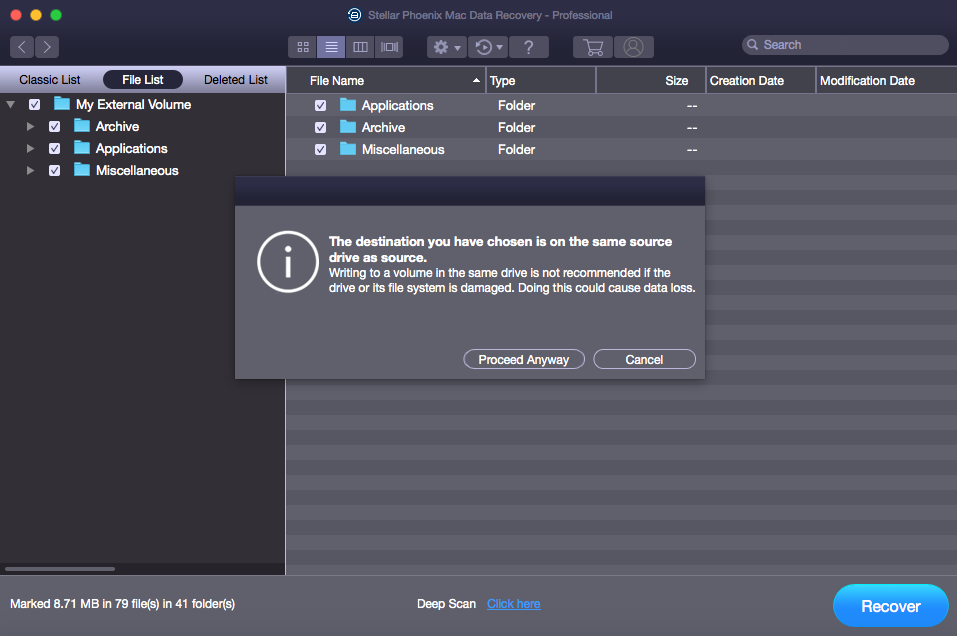Sort by the Size column header
This screenshot has height=636, width=957.
click(x=651, y=81)
